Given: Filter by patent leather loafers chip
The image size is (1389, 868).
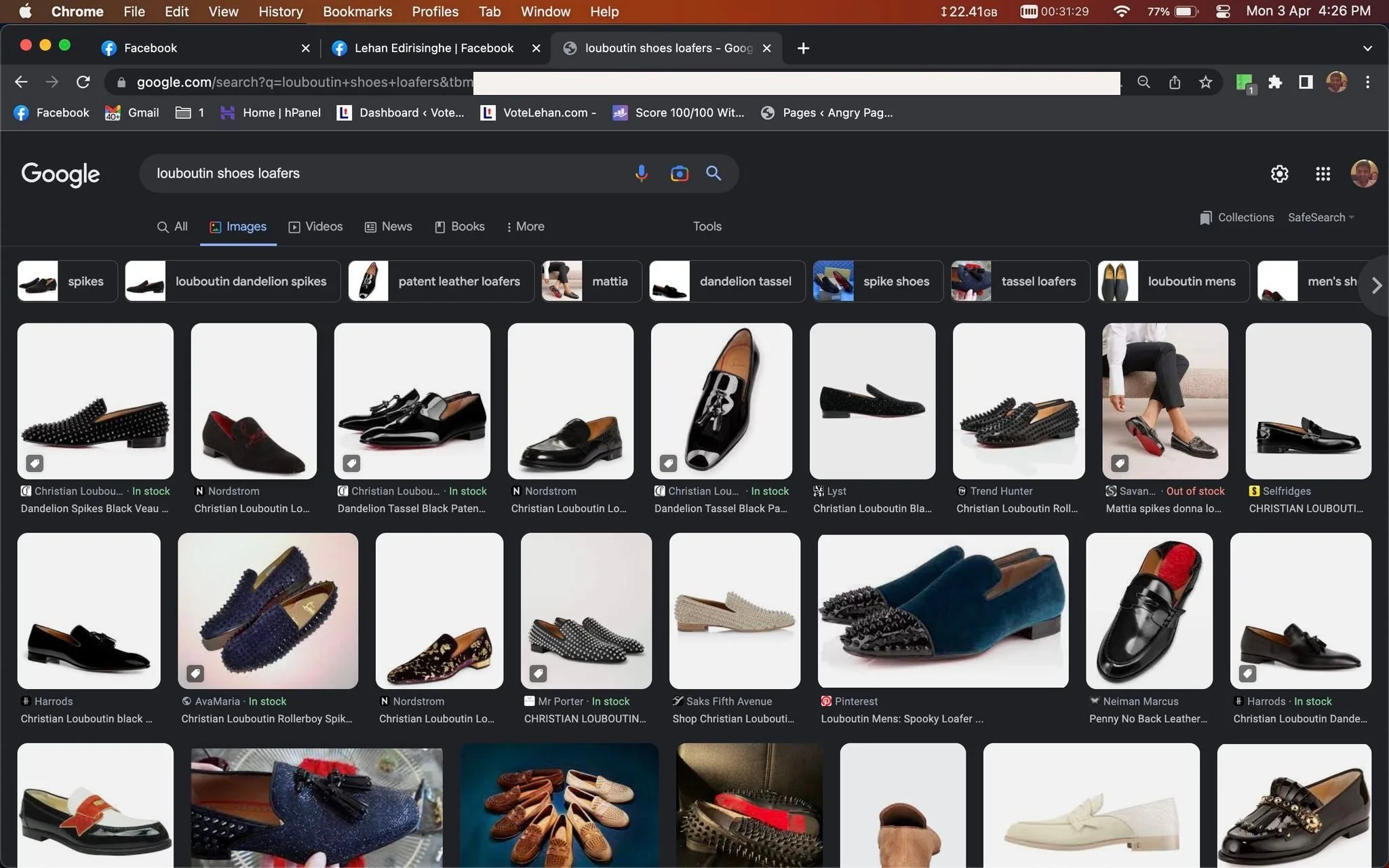Looking at the screenshot, I should (x=441, y=281).
